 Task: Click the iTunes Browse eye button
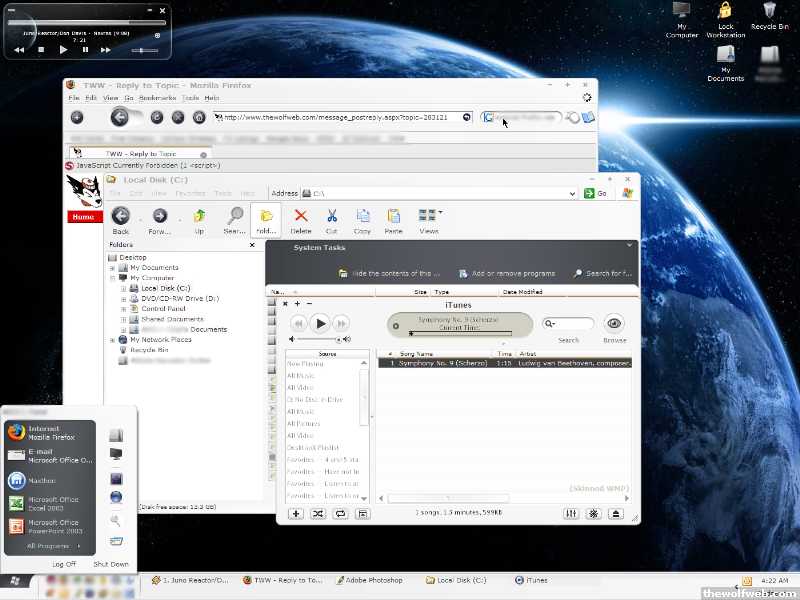tap(614, 323)
